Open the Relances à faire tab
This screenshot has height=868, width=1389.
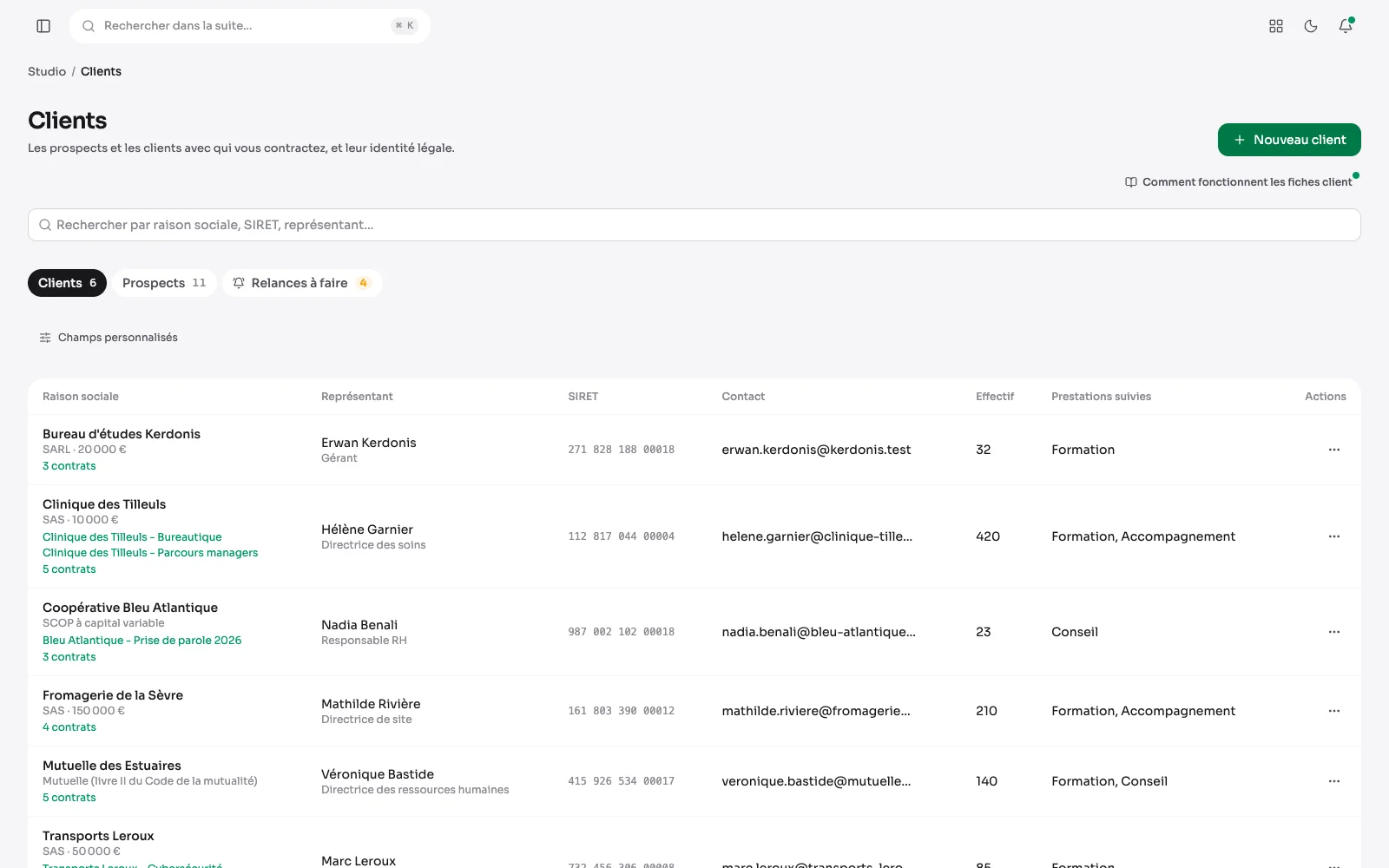click(302, 283)
